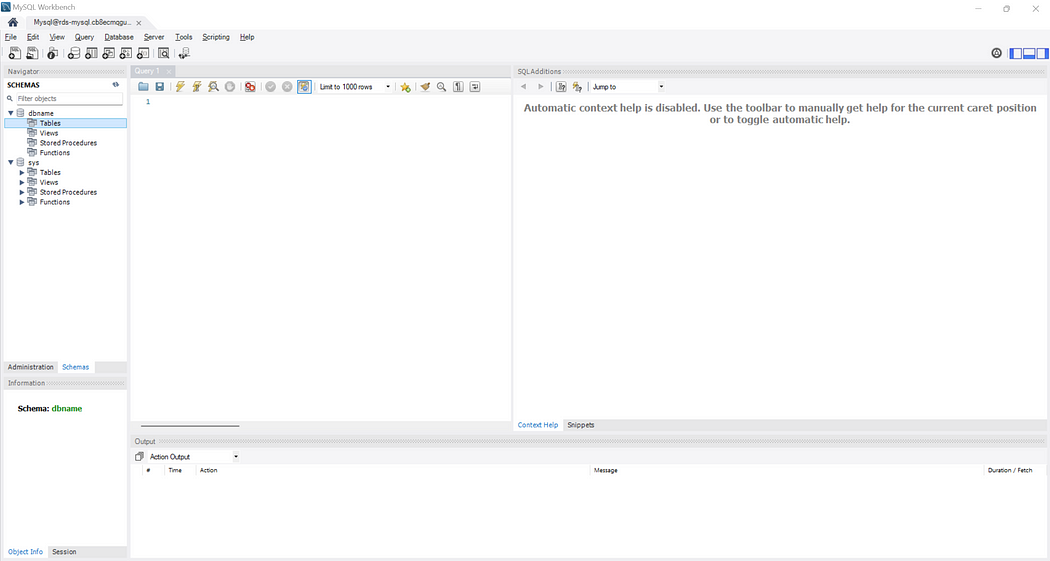
Task: Stop the running query
Action: pos(230,87)
